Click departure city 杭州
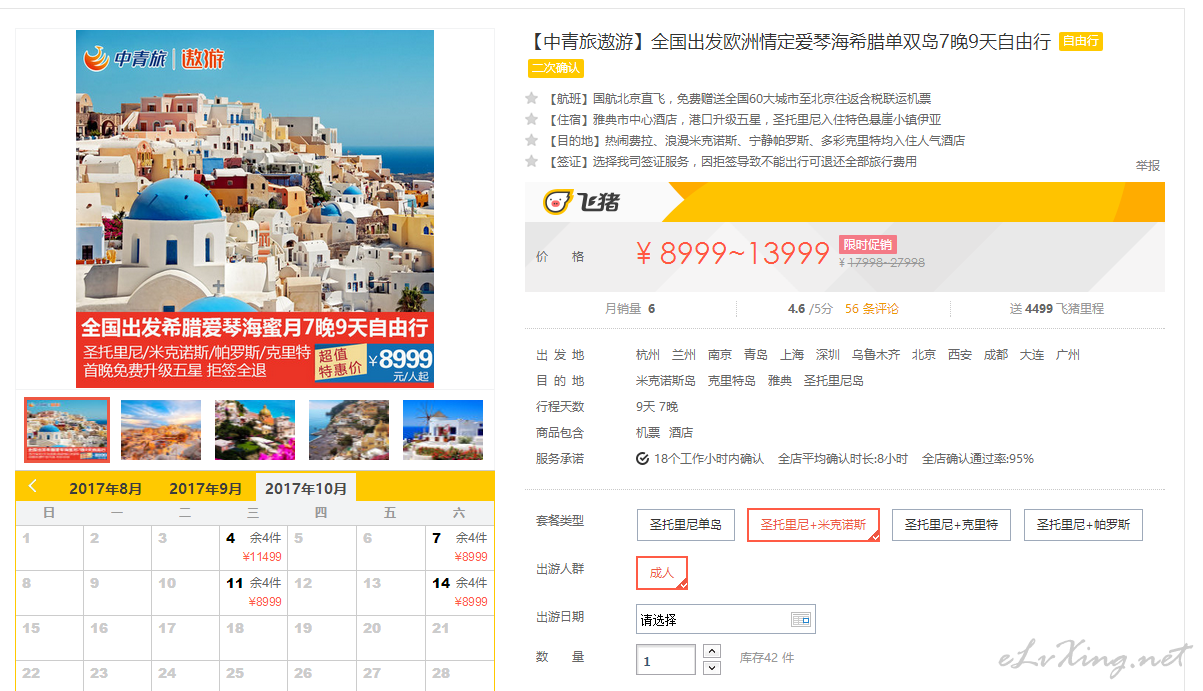 tap(648, 355)
